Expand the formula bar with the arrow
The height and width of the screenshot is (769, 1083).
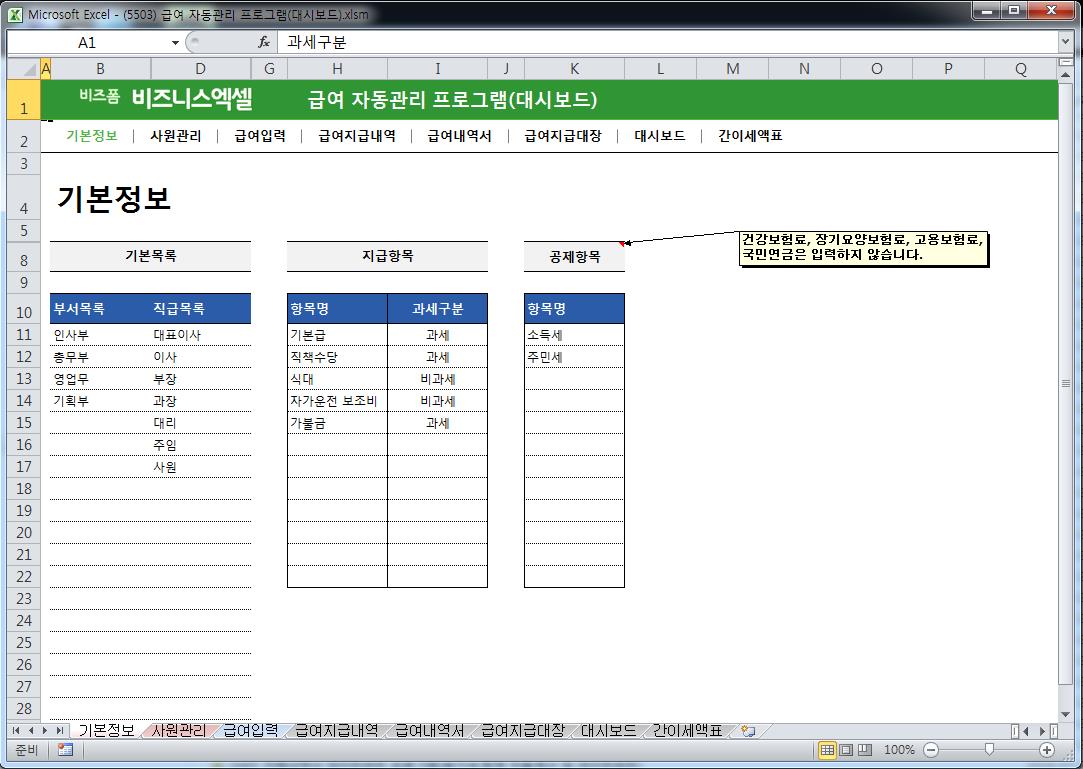pos(1065,42)
